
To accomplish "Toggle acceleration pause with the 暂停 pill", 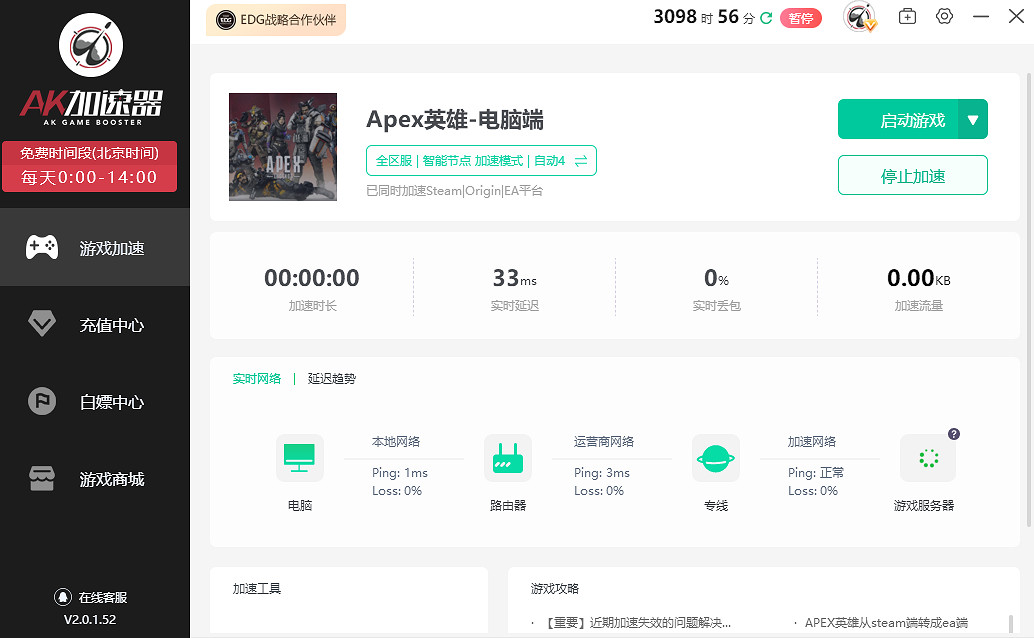I will [x=801, y=17].
